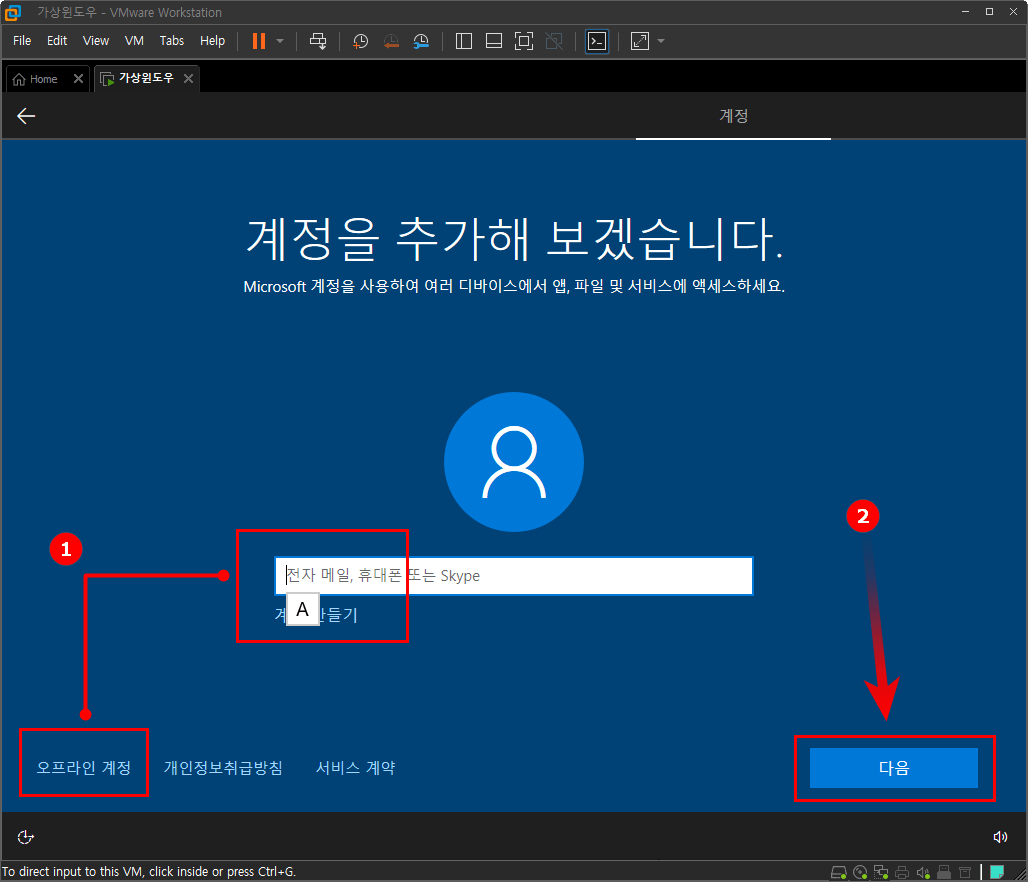The height and width of the screenshot is (882, 1028).
Task: Toggle the thumbnail bar view
Action: click(494, 41)
